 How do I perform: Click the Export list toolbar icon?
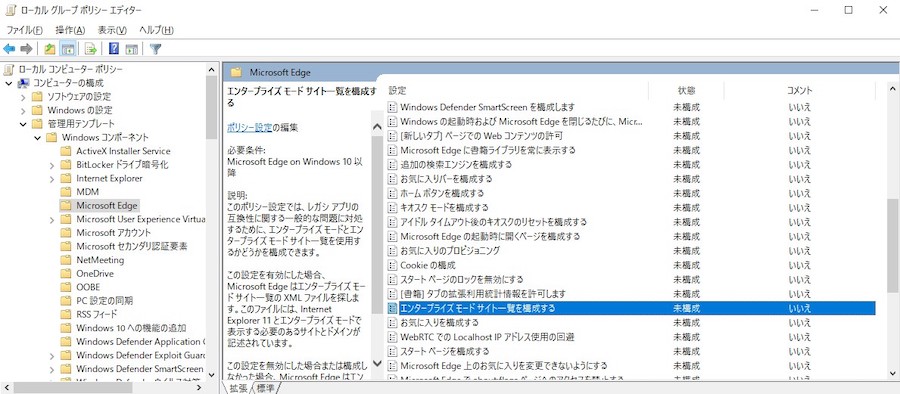[90, 49]
